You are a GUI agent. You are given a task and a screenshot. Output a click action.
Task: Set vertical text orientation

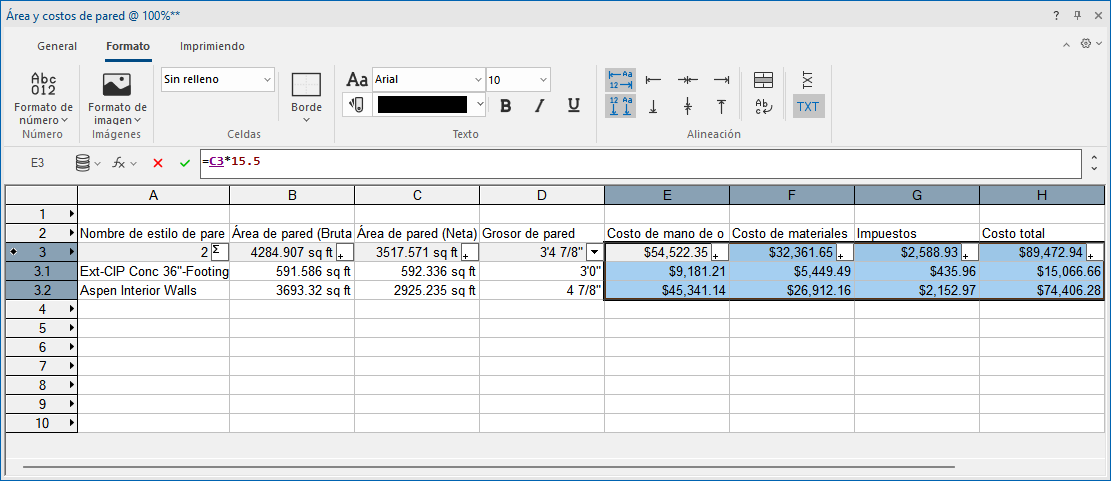point(807,80)
